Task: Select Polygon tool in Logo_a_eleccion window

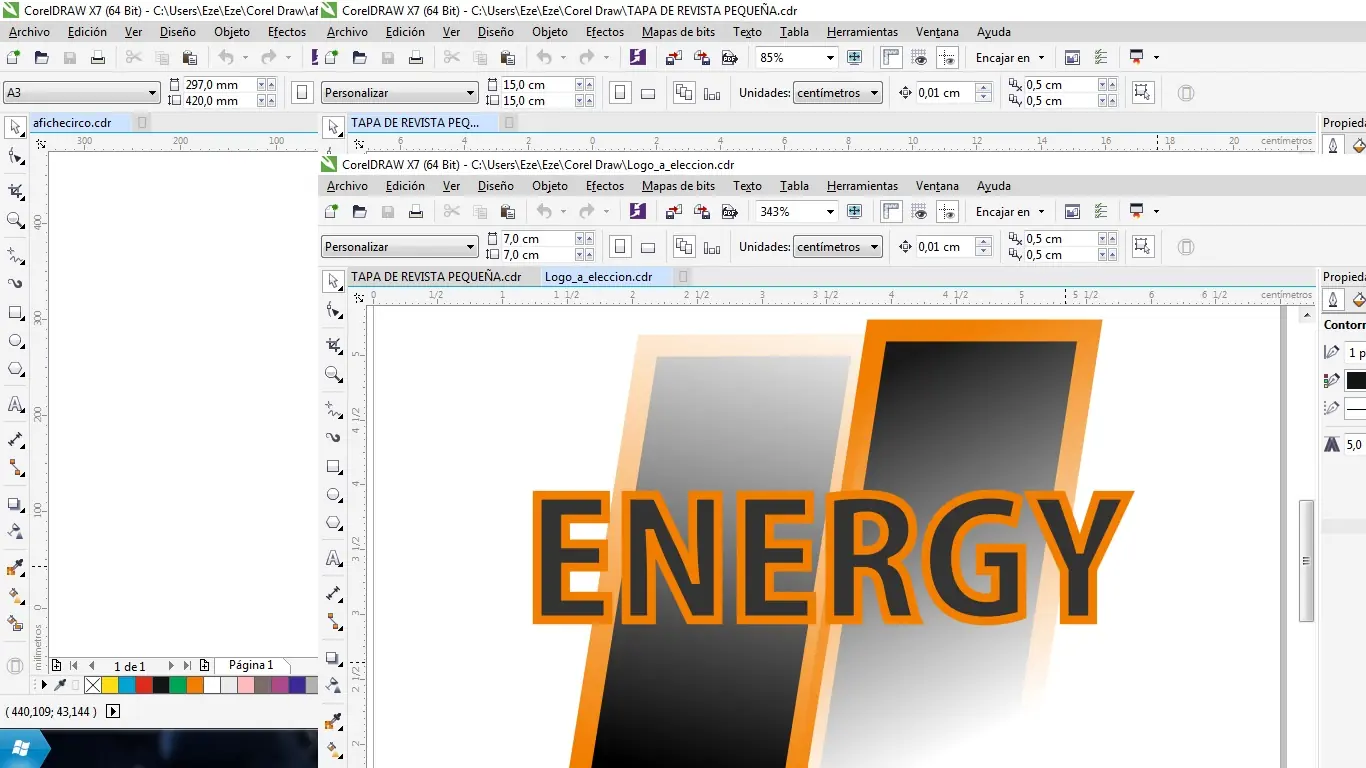Action: (334, 523)
